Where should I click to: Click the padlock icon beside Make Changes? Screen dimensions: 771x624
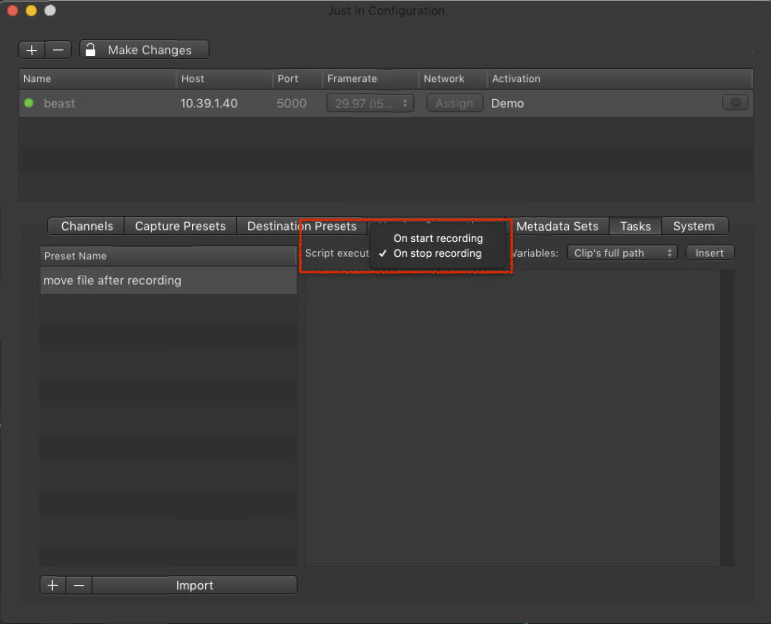point(90,50)
